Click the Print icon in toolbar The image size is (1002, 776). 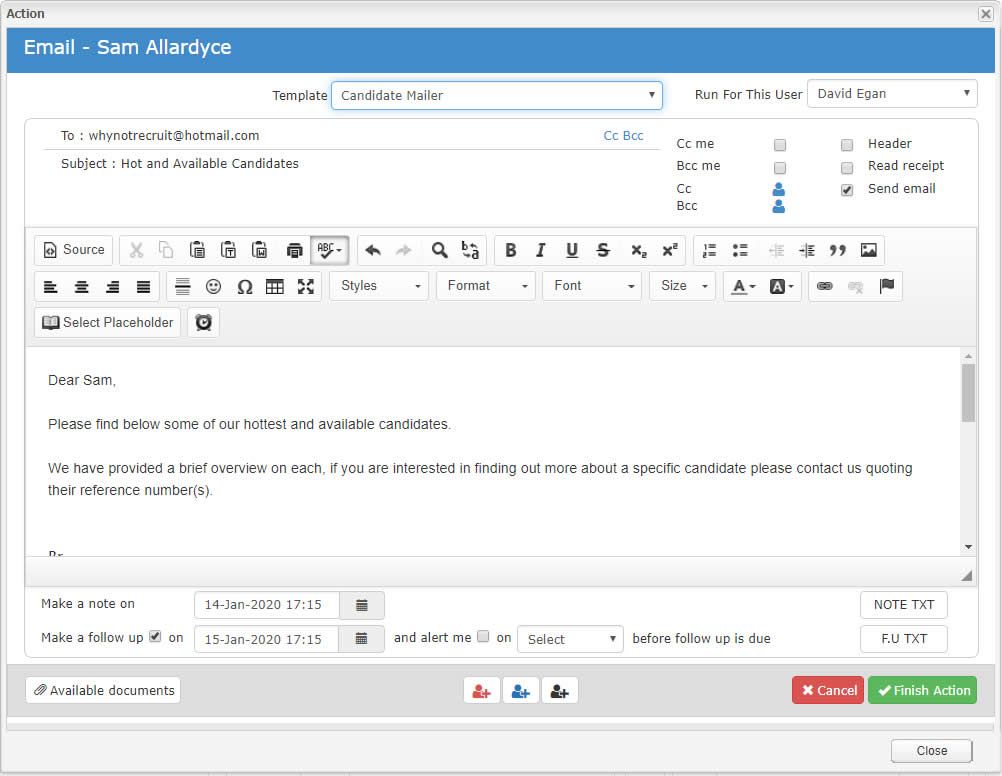point(294,250)
